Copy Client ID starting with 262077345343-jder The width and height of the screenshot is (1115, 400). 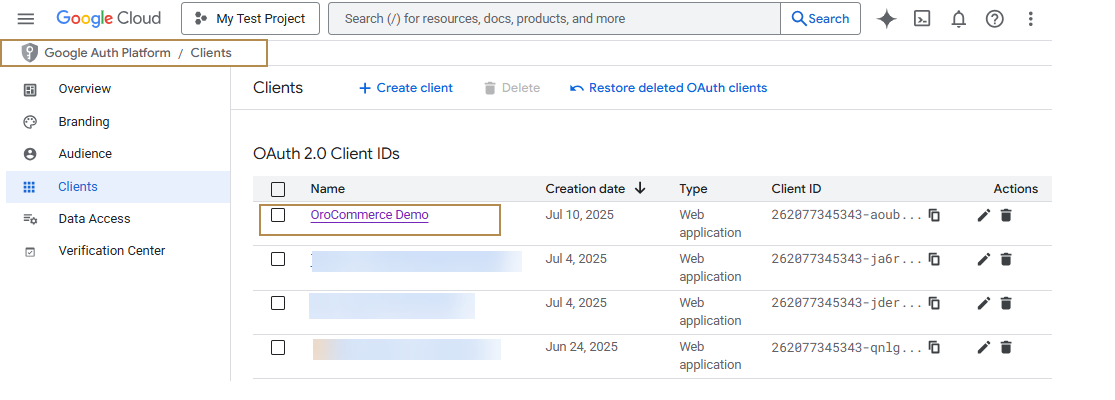click(x=934, y=303)
